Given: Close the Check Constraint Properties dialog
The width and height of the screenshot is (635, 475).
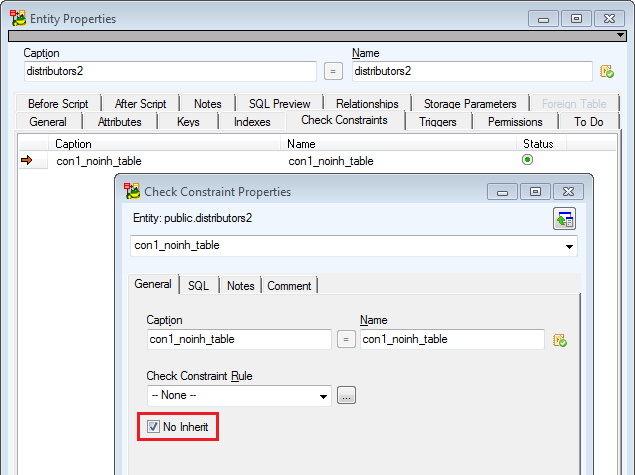Looking at the screenshot, I should click(569, 192).
